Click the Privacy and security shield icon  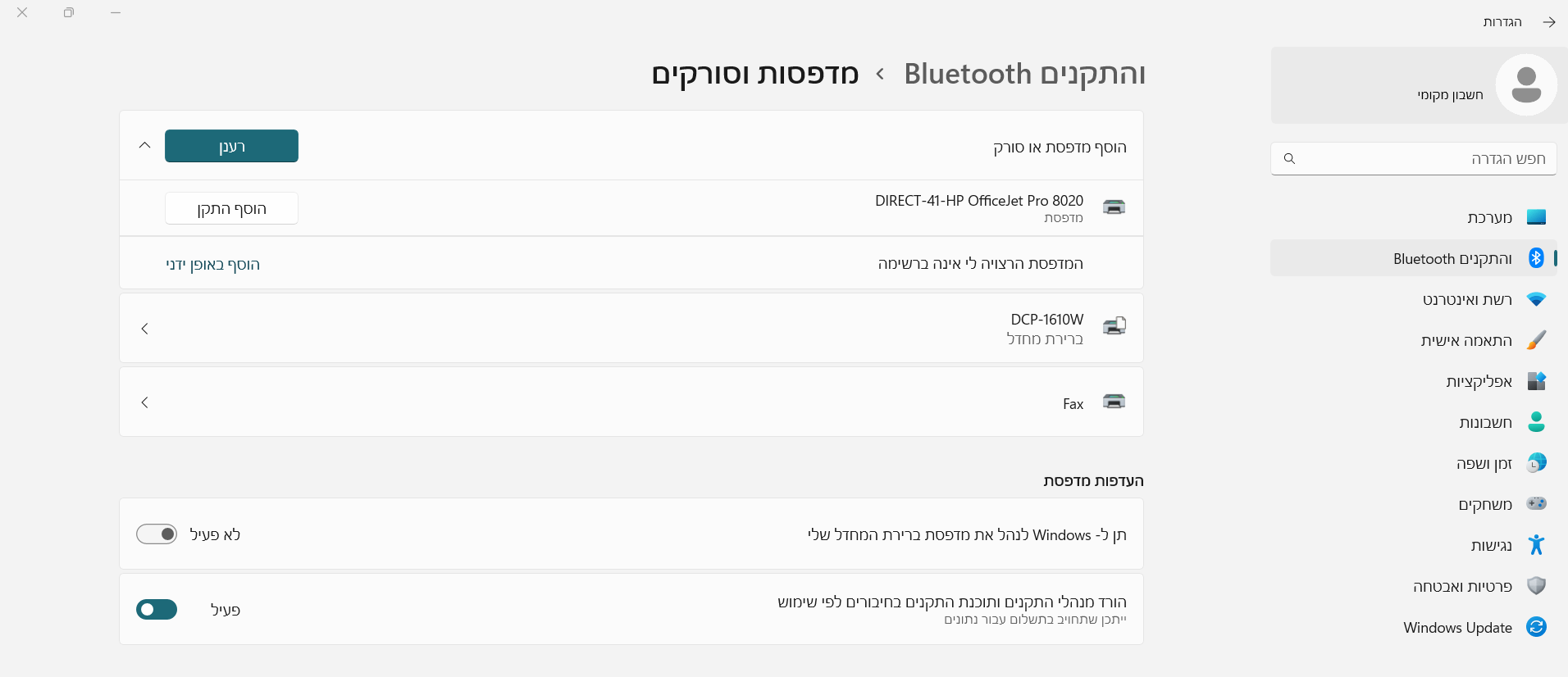coord(1536,586)
